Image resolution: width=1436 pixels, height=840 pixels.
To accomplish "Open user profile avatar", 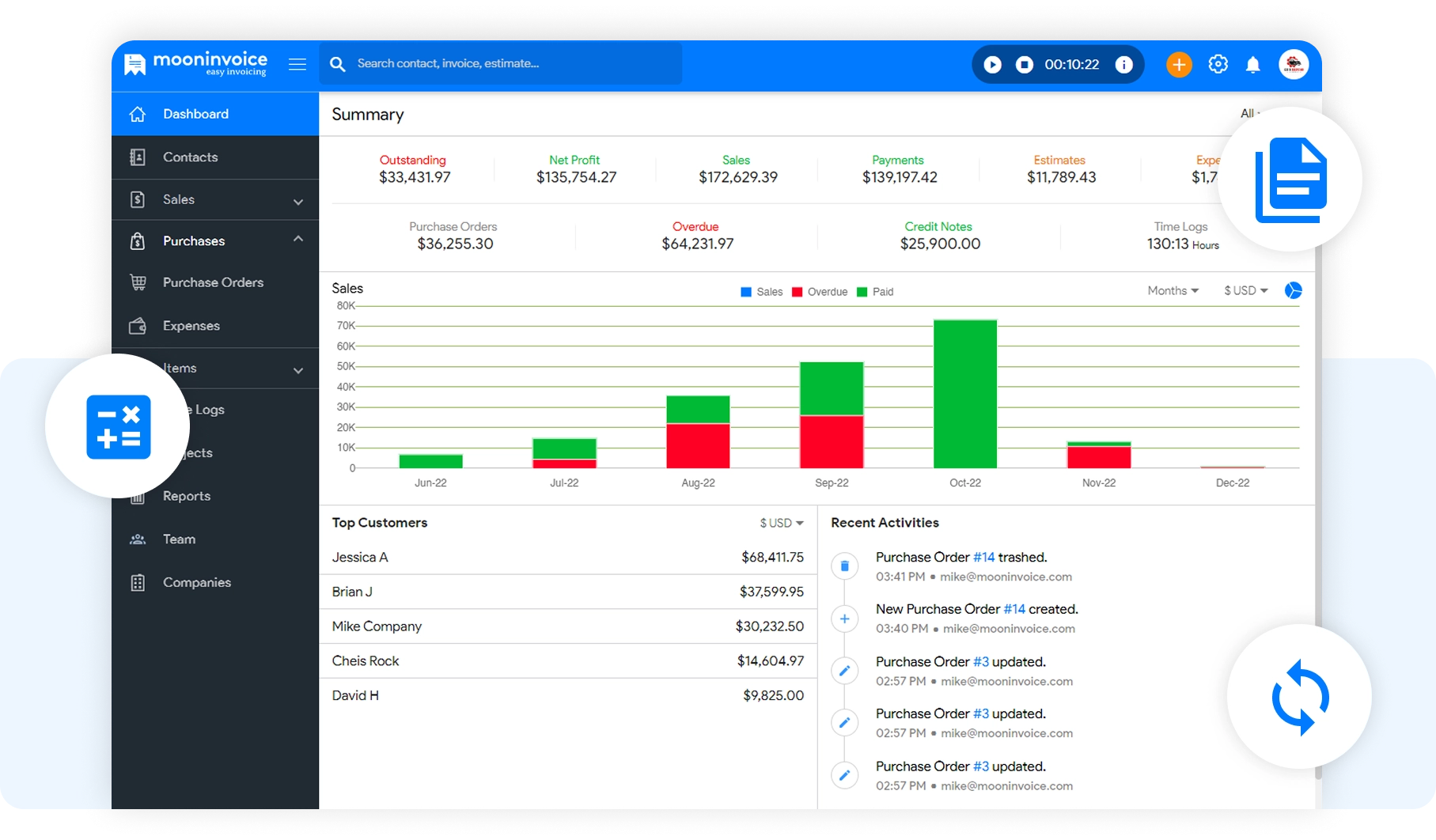I will (x=1294, y=65).
